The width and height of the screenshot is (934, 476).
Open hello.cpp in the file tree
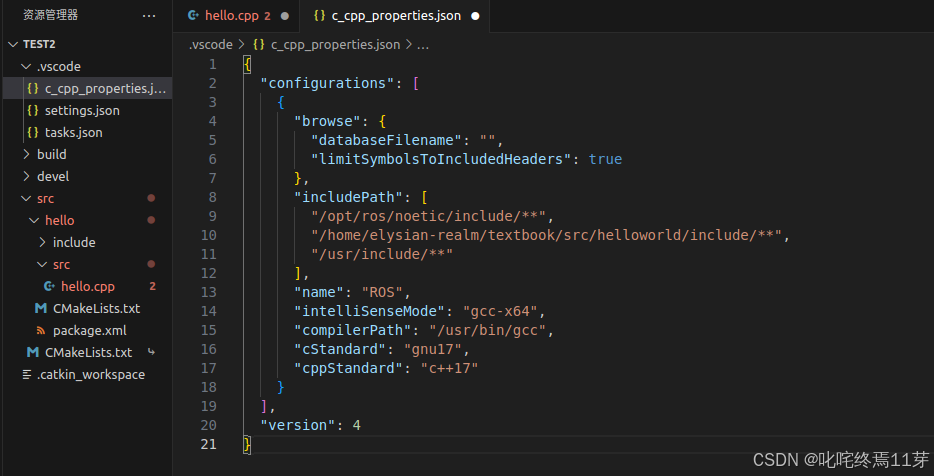(x=87, y=287)
